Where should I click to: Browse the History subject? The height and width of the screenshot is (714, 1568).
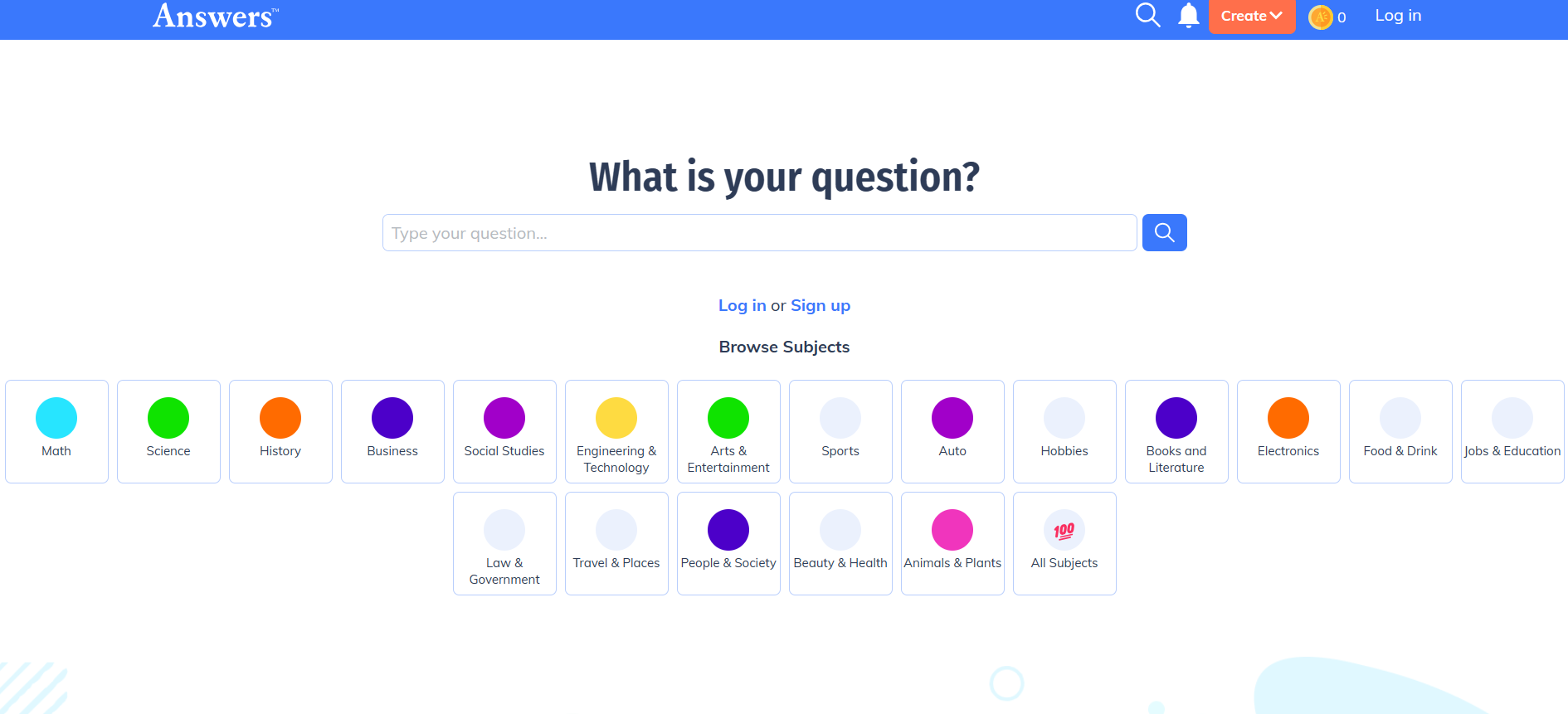point(280,430)
